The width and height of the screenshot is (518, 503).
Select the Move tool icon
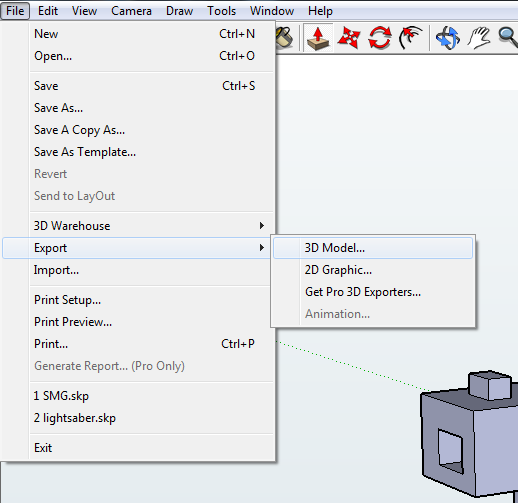[x=349, y=38]
